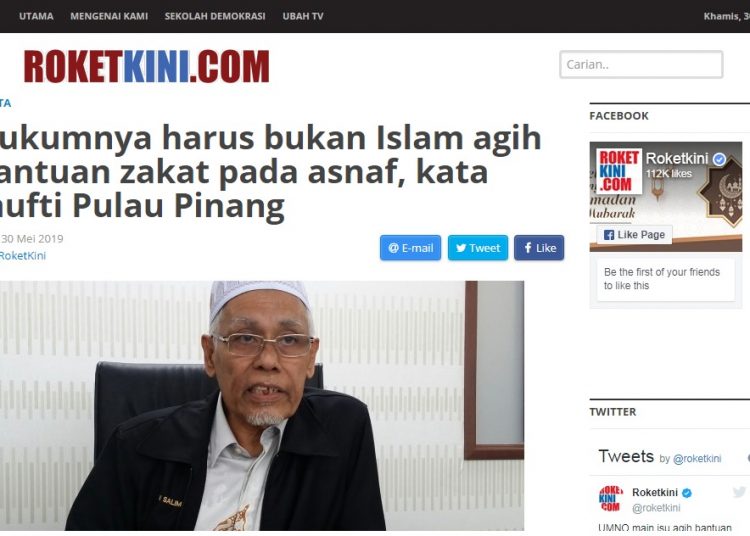750x536 pixels.
Task: Click the blue verified badge beside Roketkini Facebook
Action: pos(719,159)
